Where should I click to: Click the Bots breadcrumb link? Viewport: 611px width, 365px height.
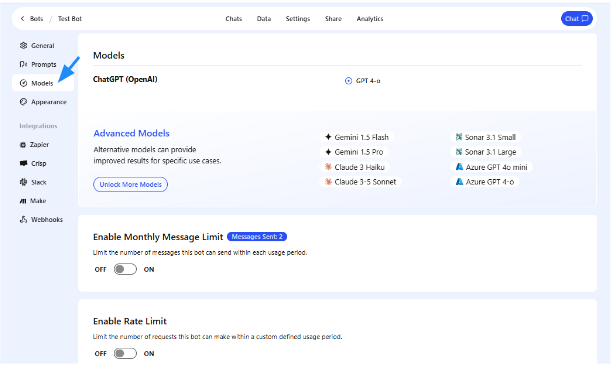(36, 18)
